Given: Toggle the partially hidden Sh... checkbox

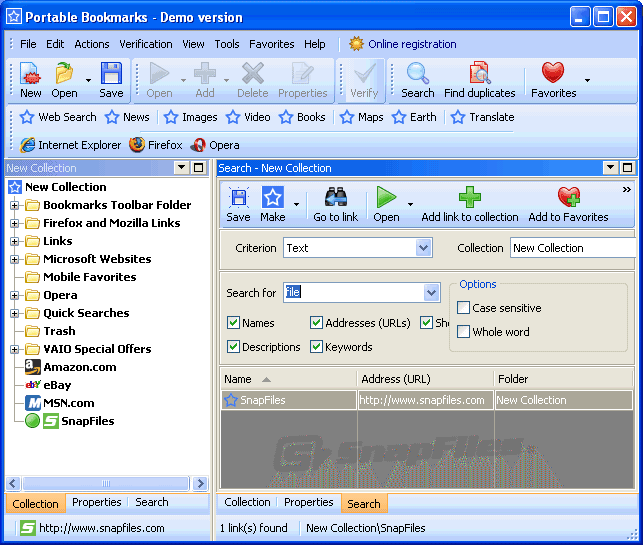Looking at the screenshot, I should click(x=426, y=323).
